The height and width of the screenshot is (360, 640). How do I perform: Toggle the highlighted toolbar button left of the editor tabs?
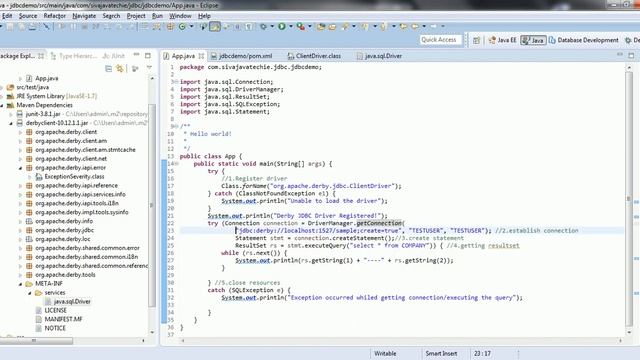pyautogui.click(x=215, y=27)
